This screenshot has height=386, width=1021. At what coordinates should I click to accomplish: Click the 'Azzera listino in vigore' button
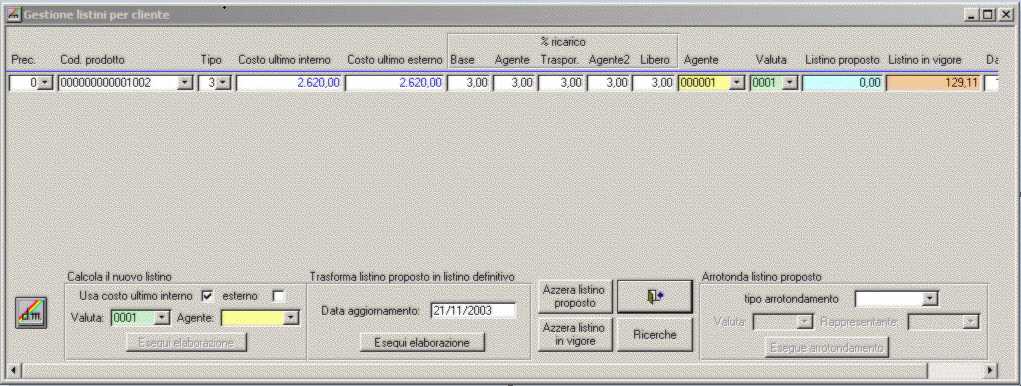[574, 335]
